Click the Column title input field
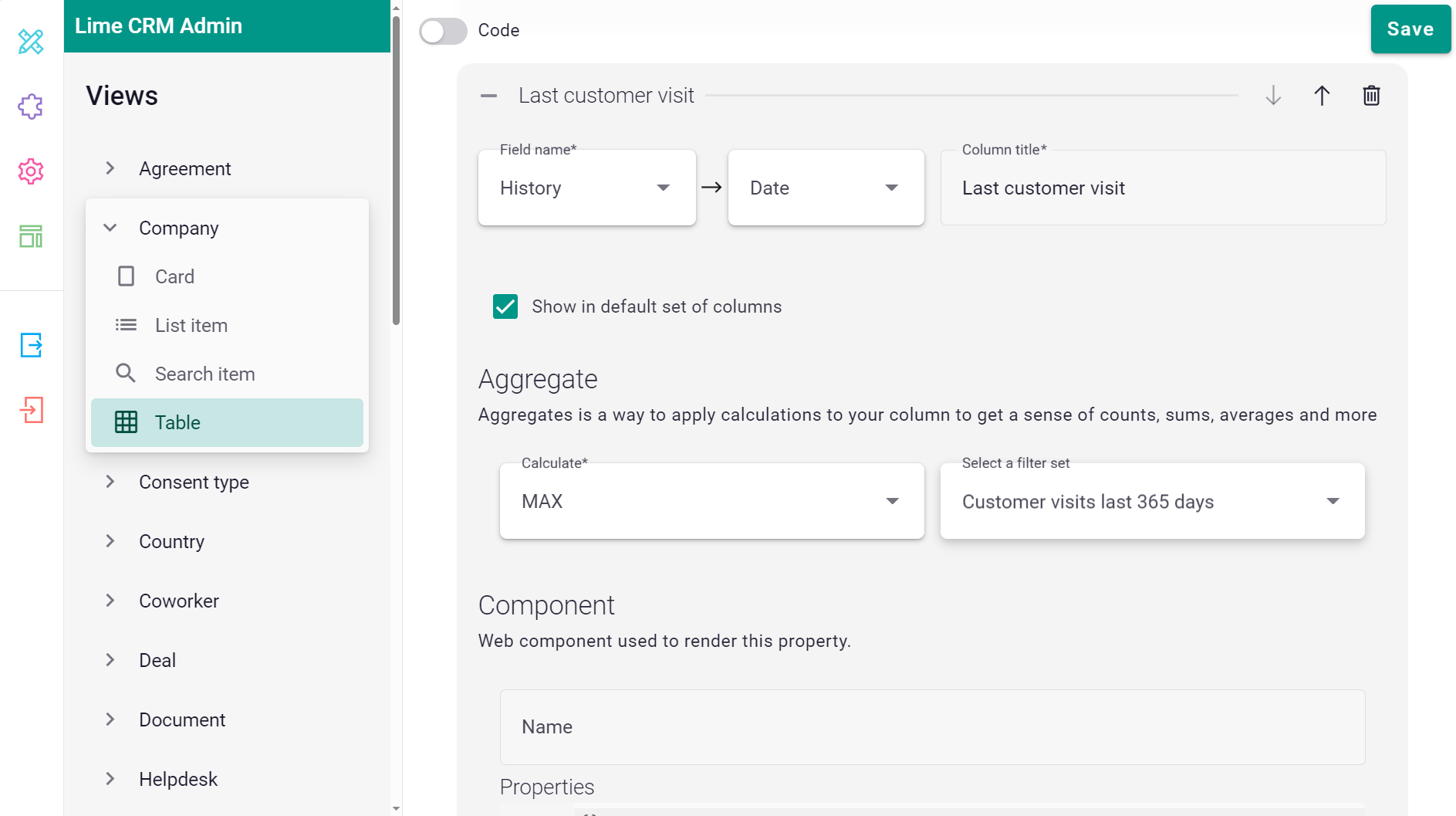This screenshot has height=816, width=1456. pyautogui.click(x=1163, y=188)
